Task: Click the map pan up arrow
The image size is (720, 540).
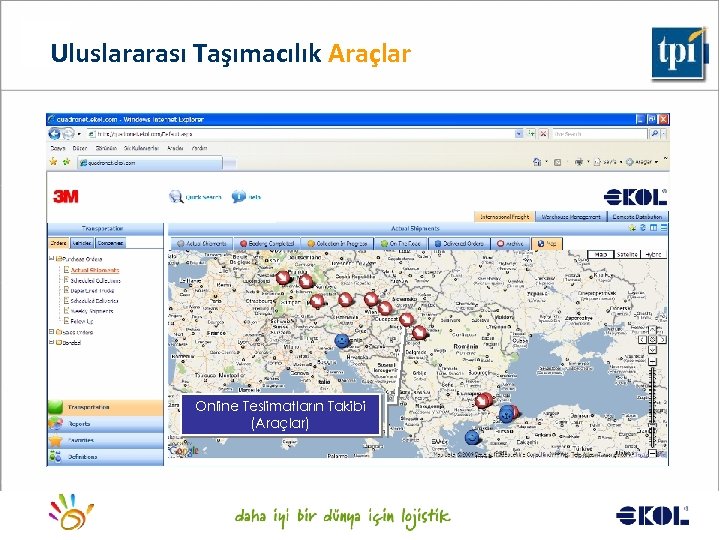Action: (x=653, y=330)
